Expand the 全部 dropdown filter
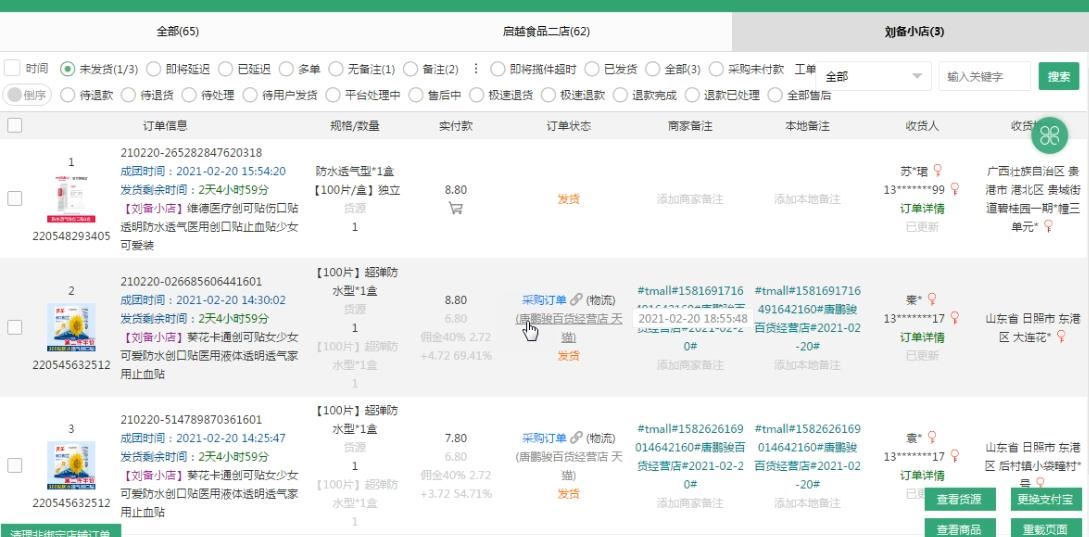The width and height of the screenshot is (1089, 537). tap(875, 77)
